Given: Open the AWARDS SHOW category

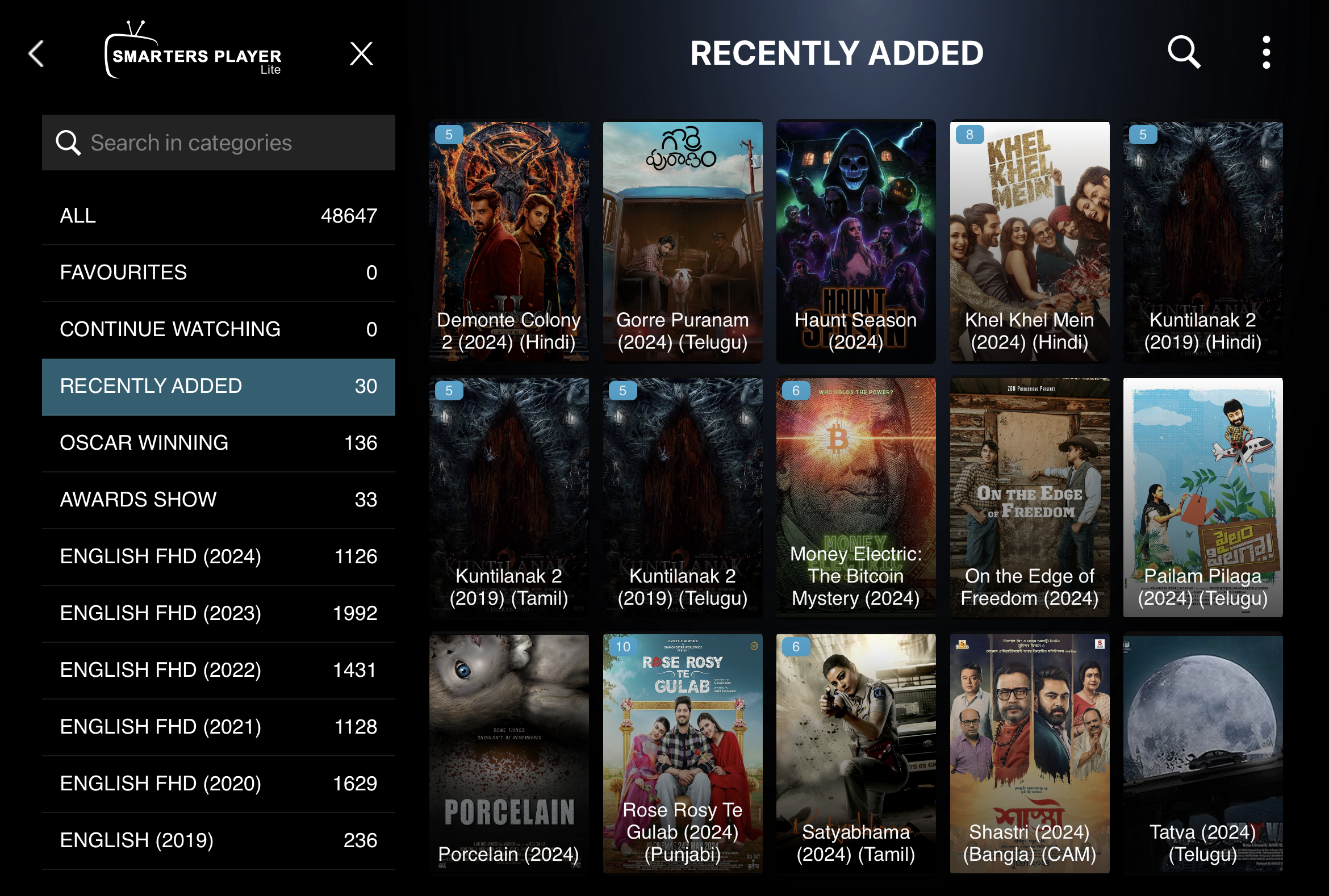Looking at the screenshot, I should click(x=218, y=500).
